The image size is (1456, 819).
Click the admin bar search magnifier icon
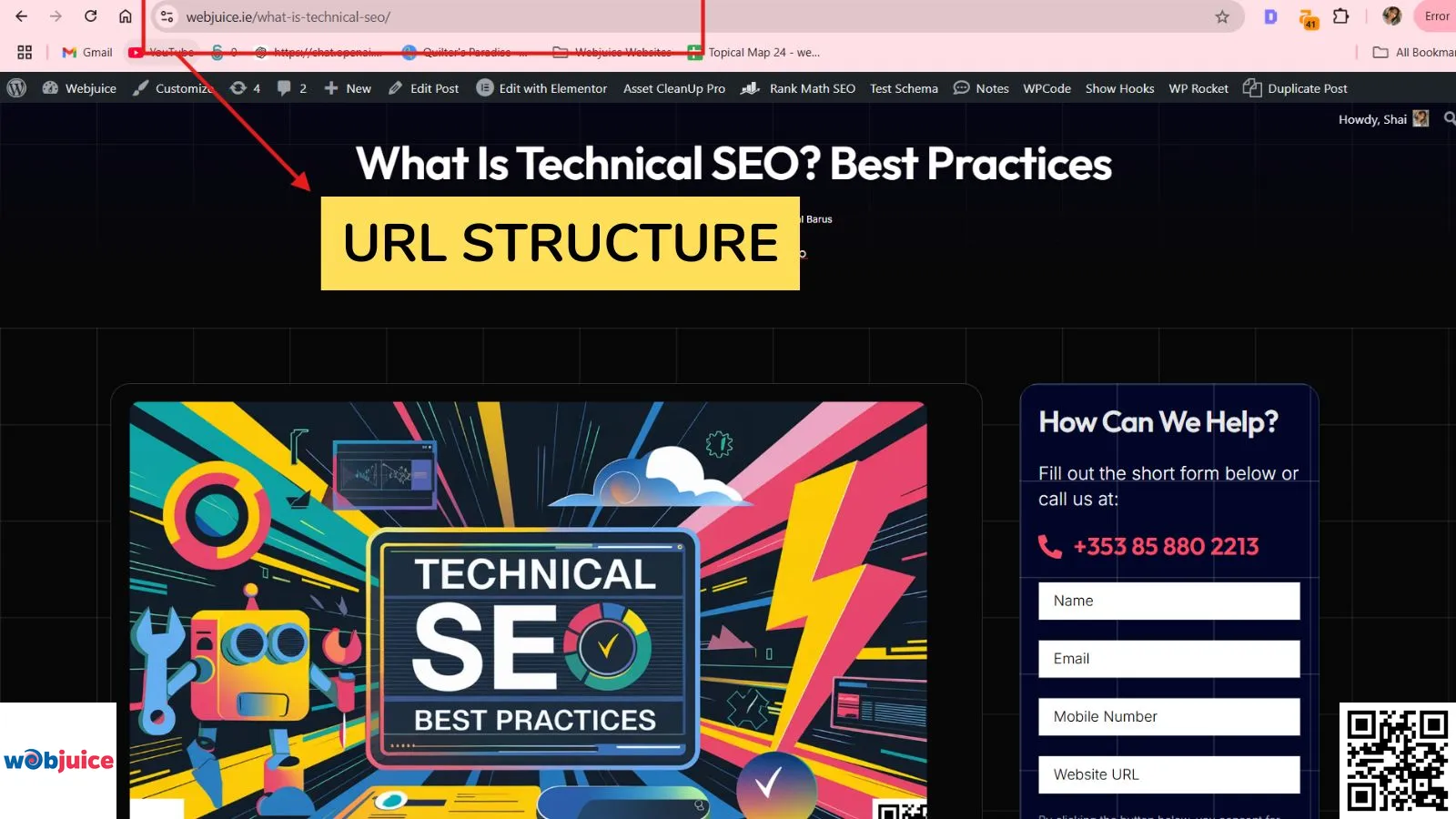point(1450,118)
